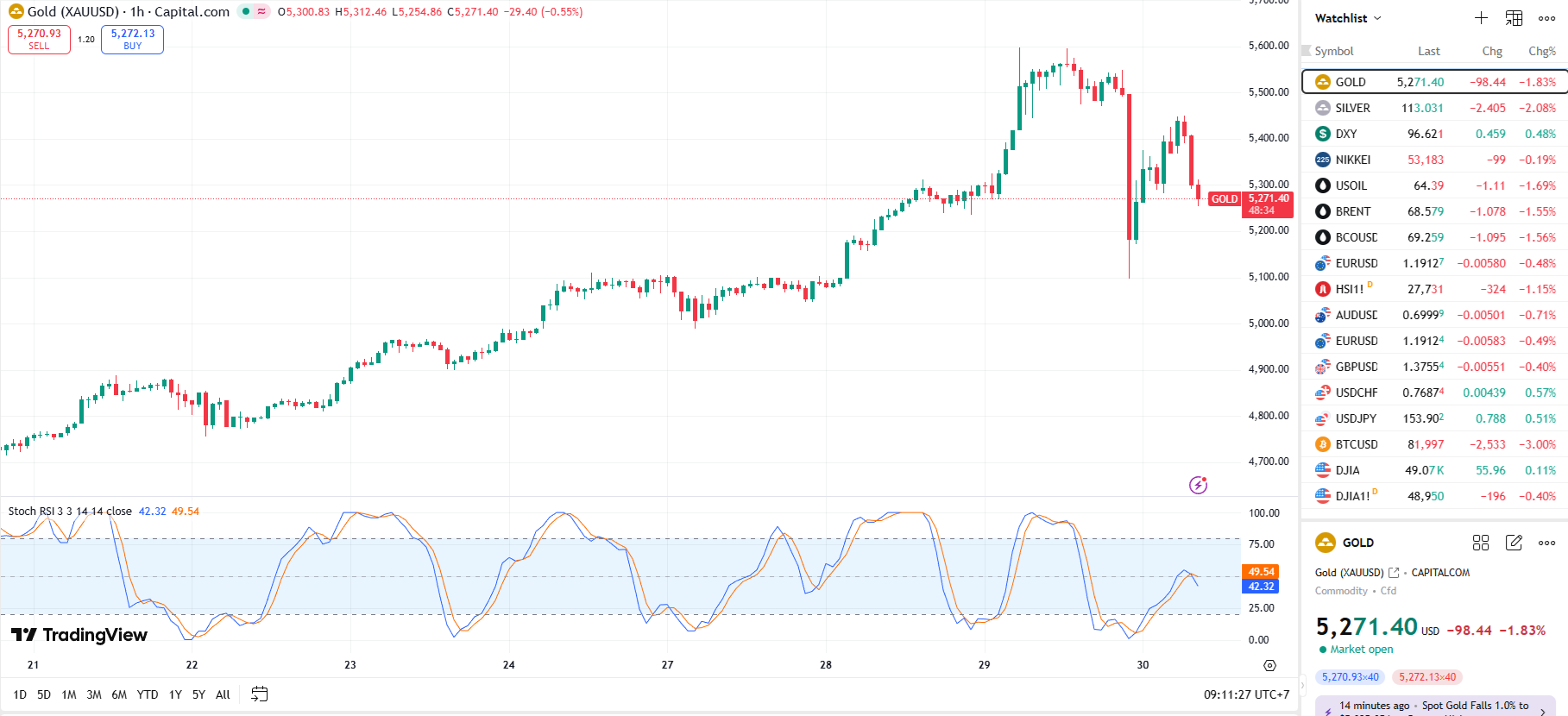Click the GOLD details grid view icon
This screenshot has width=1568, height=716.
coord(1481,543)
